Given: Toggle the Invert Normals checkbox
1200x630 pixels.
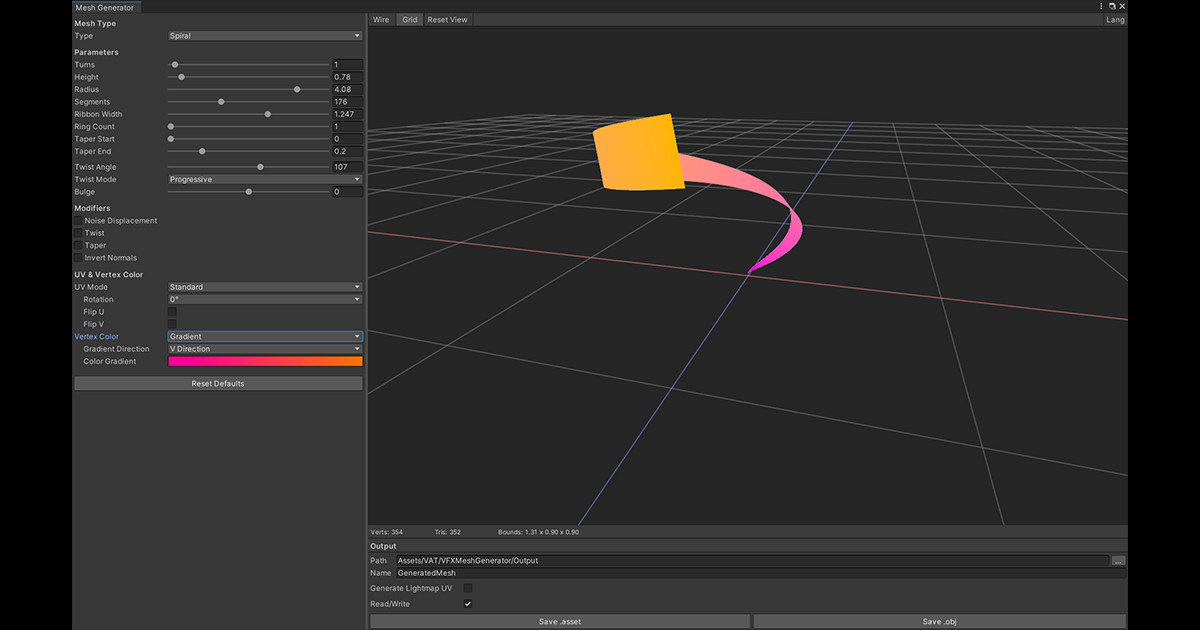Looking at the screenshot, I should (x=78, y=258).
